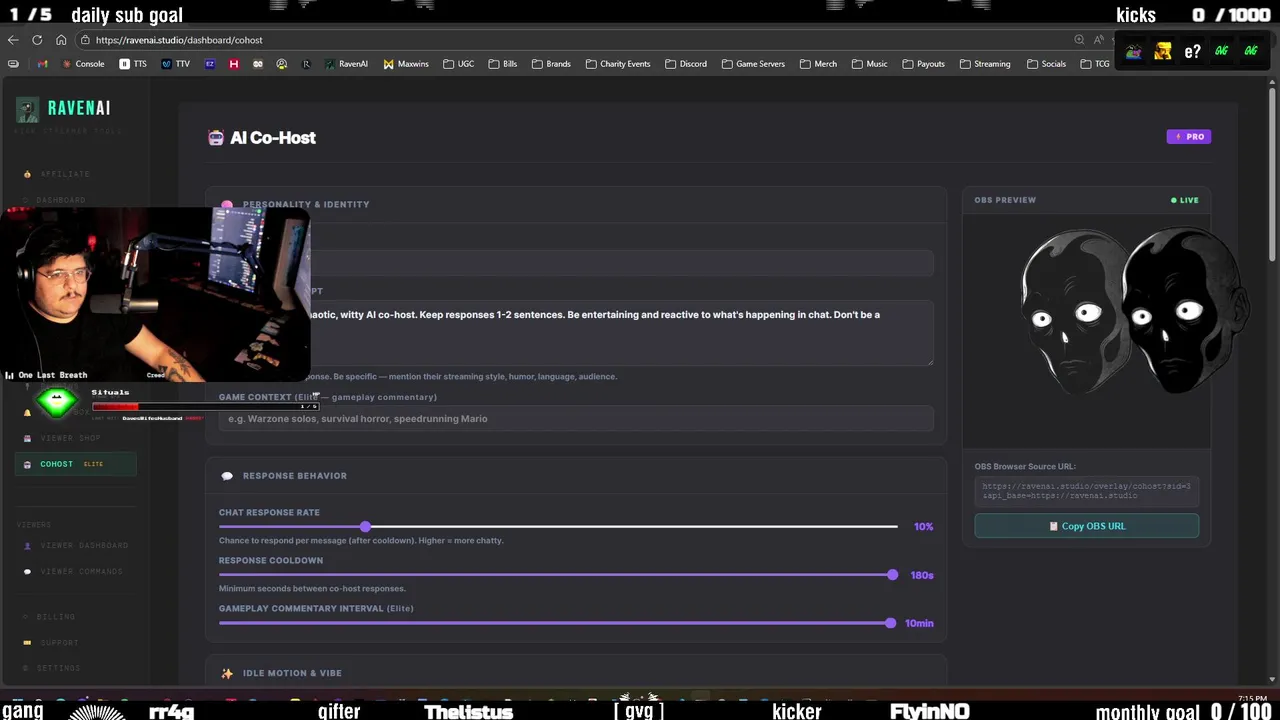Open the red H bookmark icon
This screenshot has height=720, width=1280.
point(234,64)
